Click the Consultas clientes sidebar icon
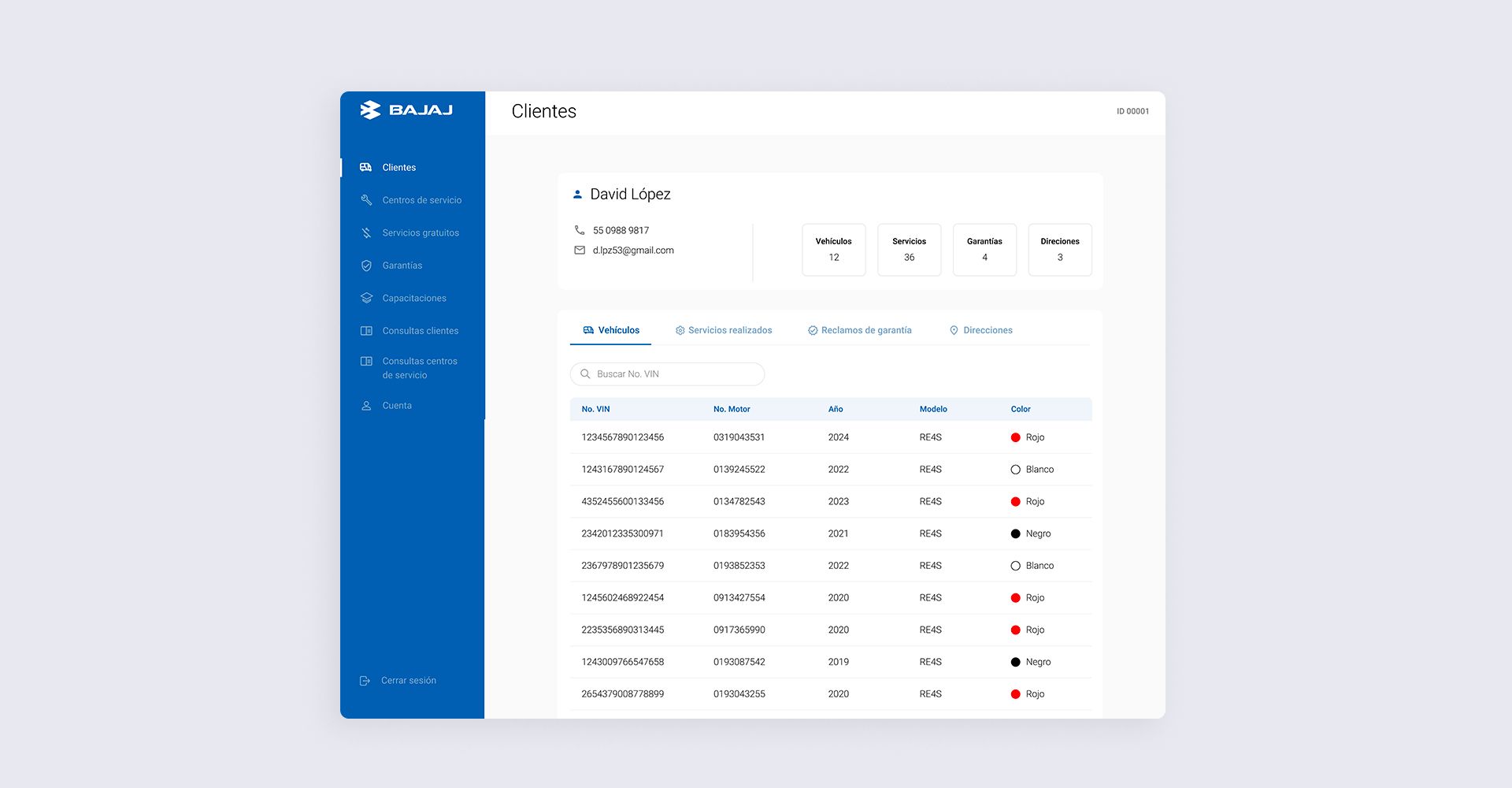Viewport: 1512px width, 788px height. (x=366, y=331)
